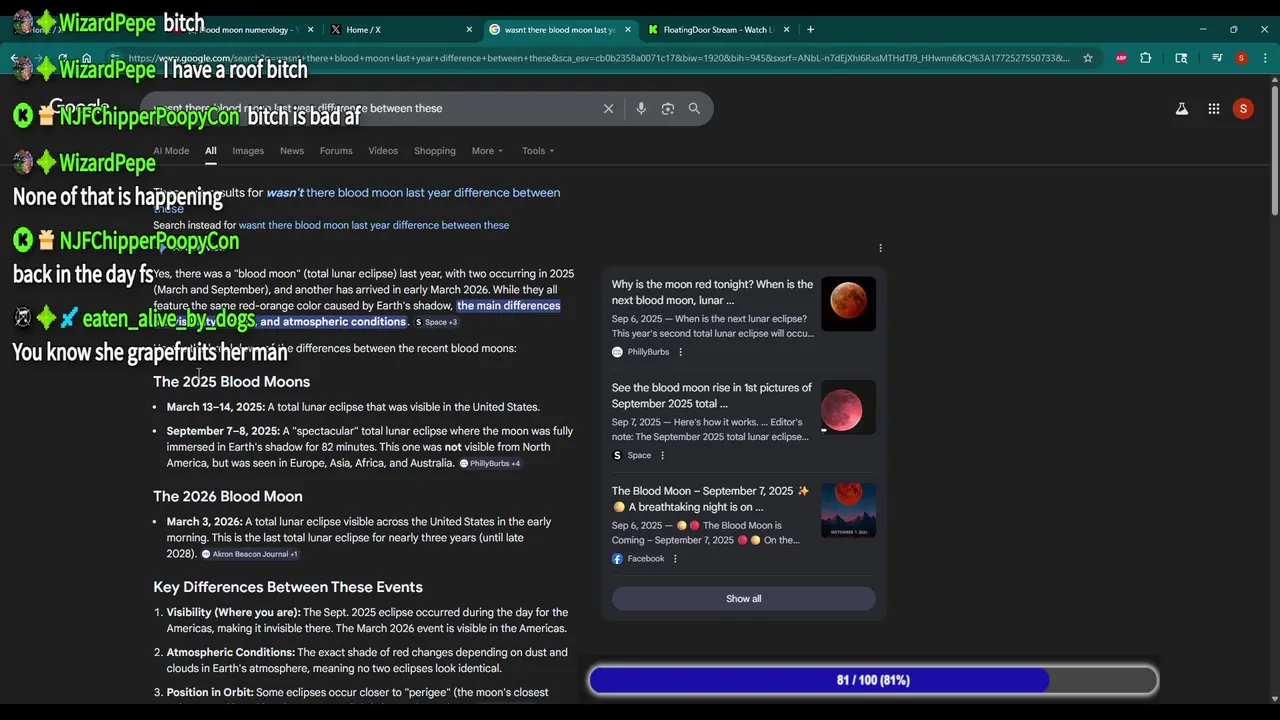Open the Adblock Plus extension
This screenshot has width=1280, height=720.
pyautogui.click(x=1121, y=58)
